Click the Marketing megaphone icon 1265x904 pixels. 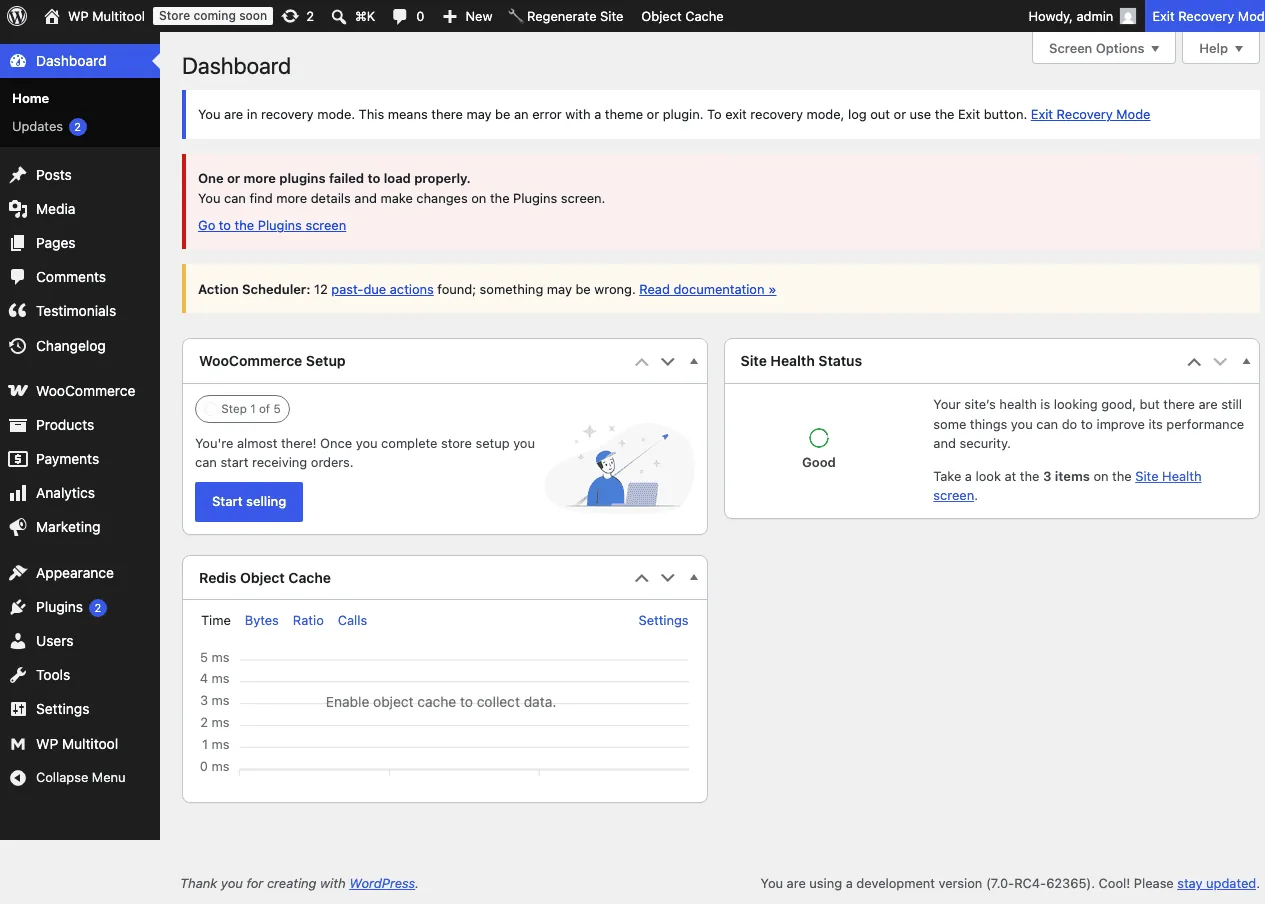(x=18, y=527)
